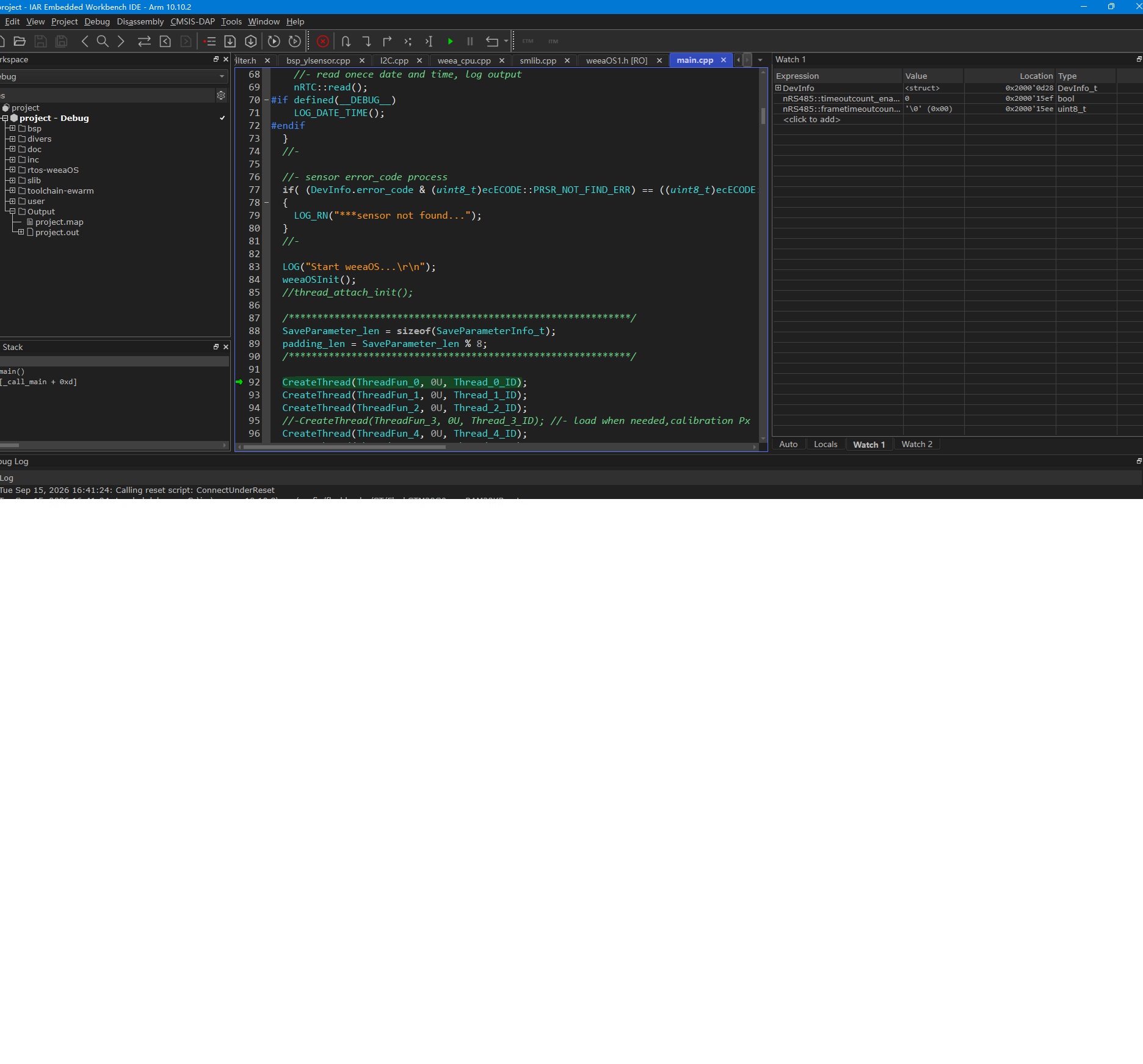Click the Find magnifier icon in toolbar
Screen dimensions: 1143x1064
tap(103, 42)
